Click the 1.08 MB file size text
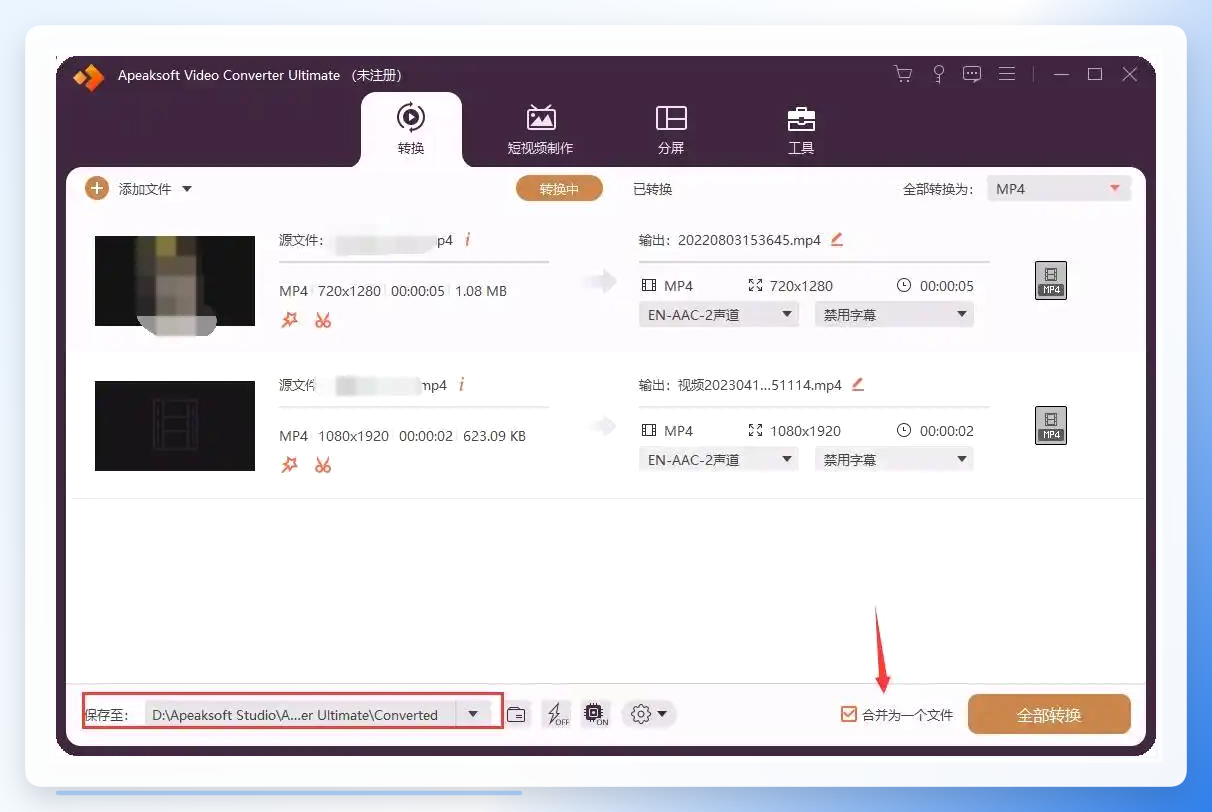This screenshot has height=812, width=1212. (481, 291)
